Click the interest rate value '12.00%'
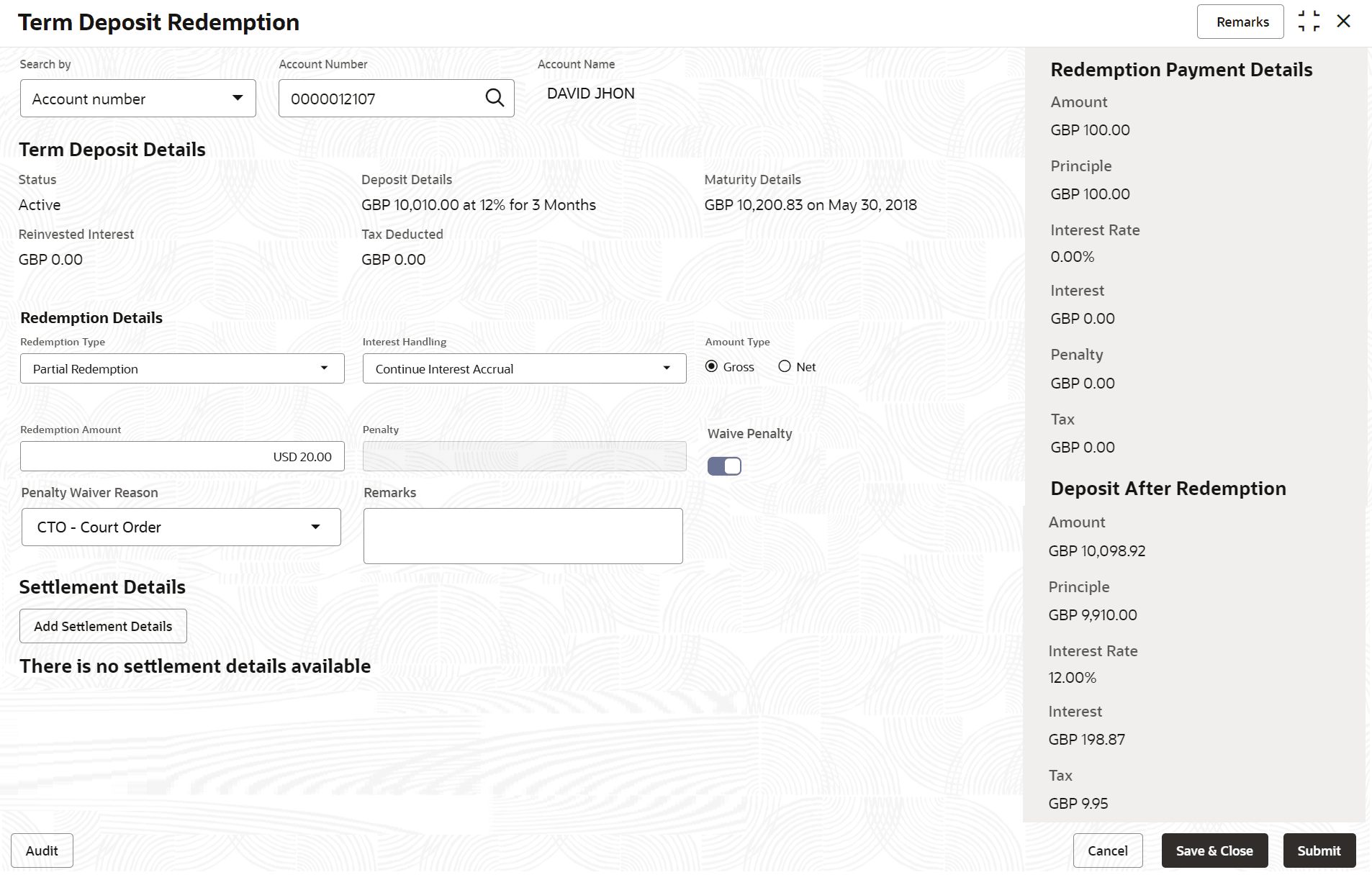 (x=1072, y=678)
